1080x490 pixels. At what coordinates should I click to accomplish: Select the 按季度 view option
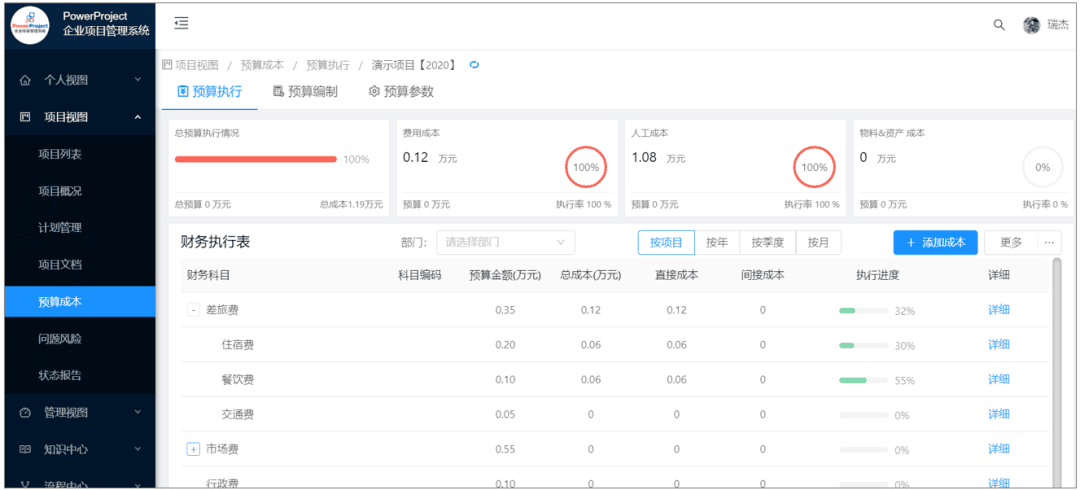click(768, 242)
